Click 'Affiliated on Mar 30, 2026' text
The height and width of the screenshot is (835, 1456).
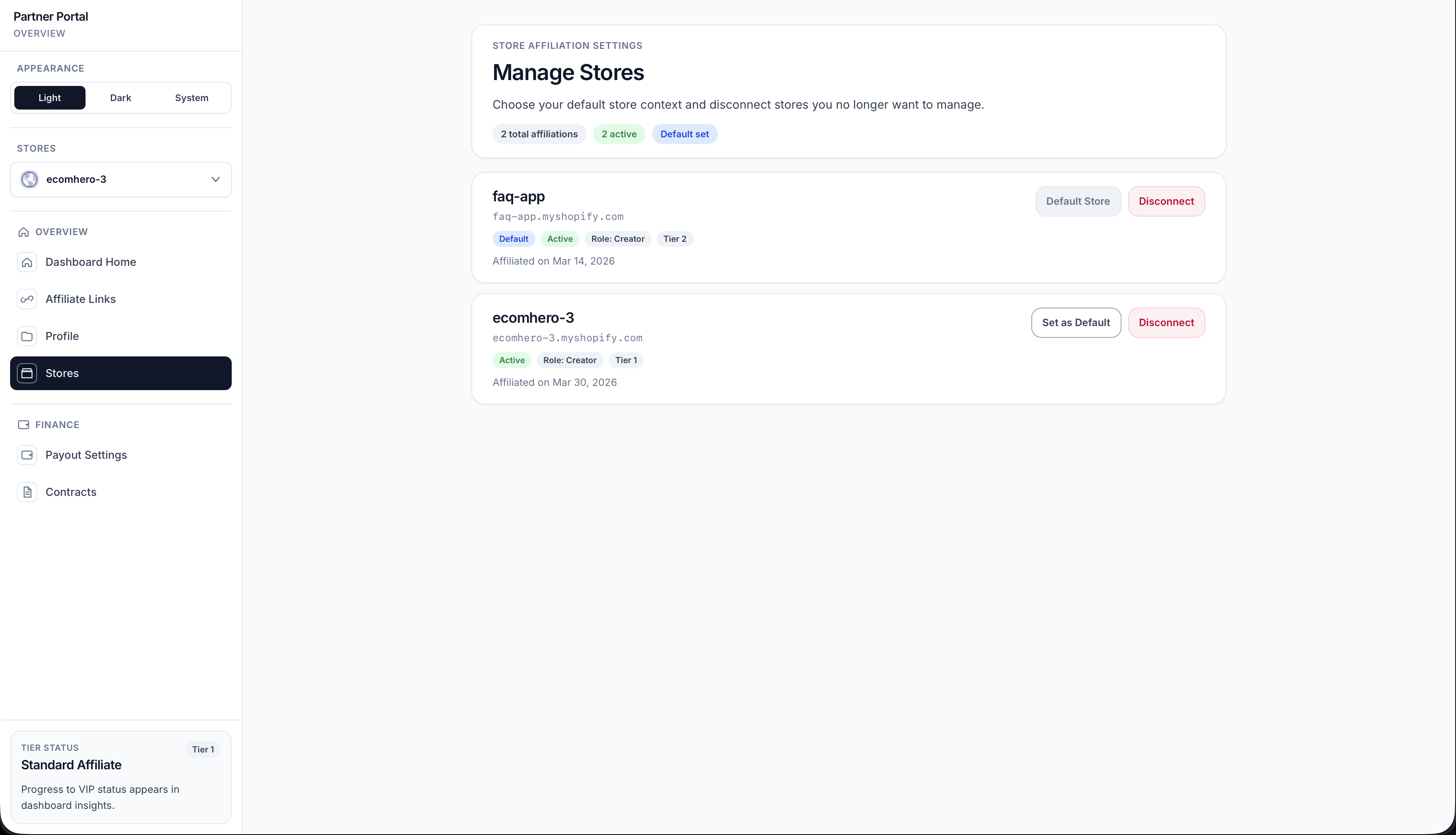554,383
